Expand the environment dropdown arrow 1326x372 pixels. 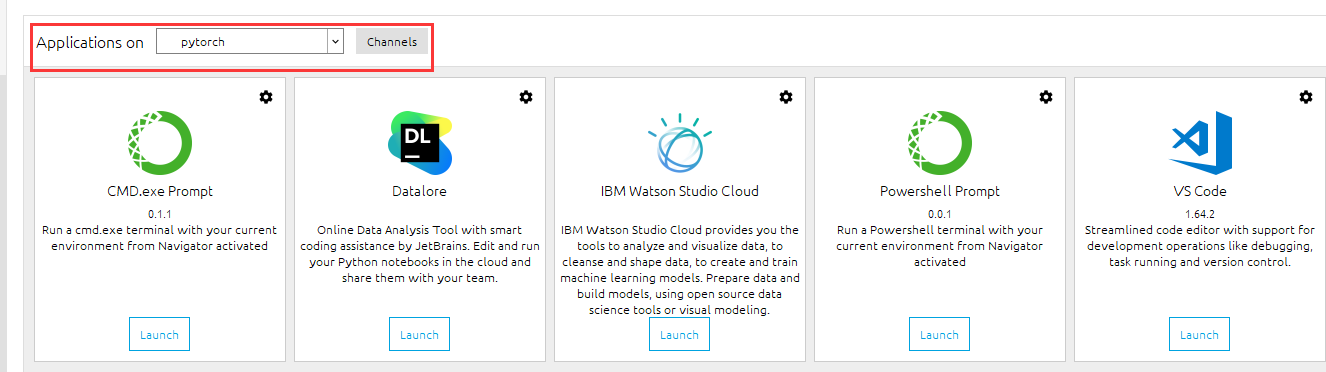point(335,42)
